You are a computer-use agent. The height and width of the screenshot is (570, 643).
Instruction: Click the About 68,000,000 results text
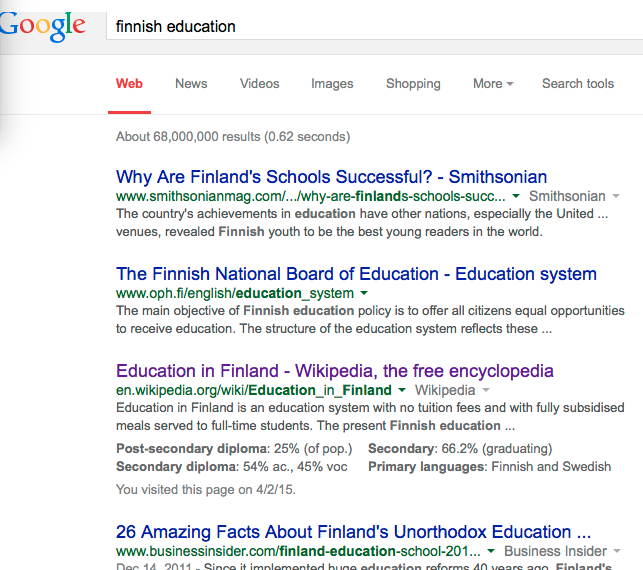point(233,137)
